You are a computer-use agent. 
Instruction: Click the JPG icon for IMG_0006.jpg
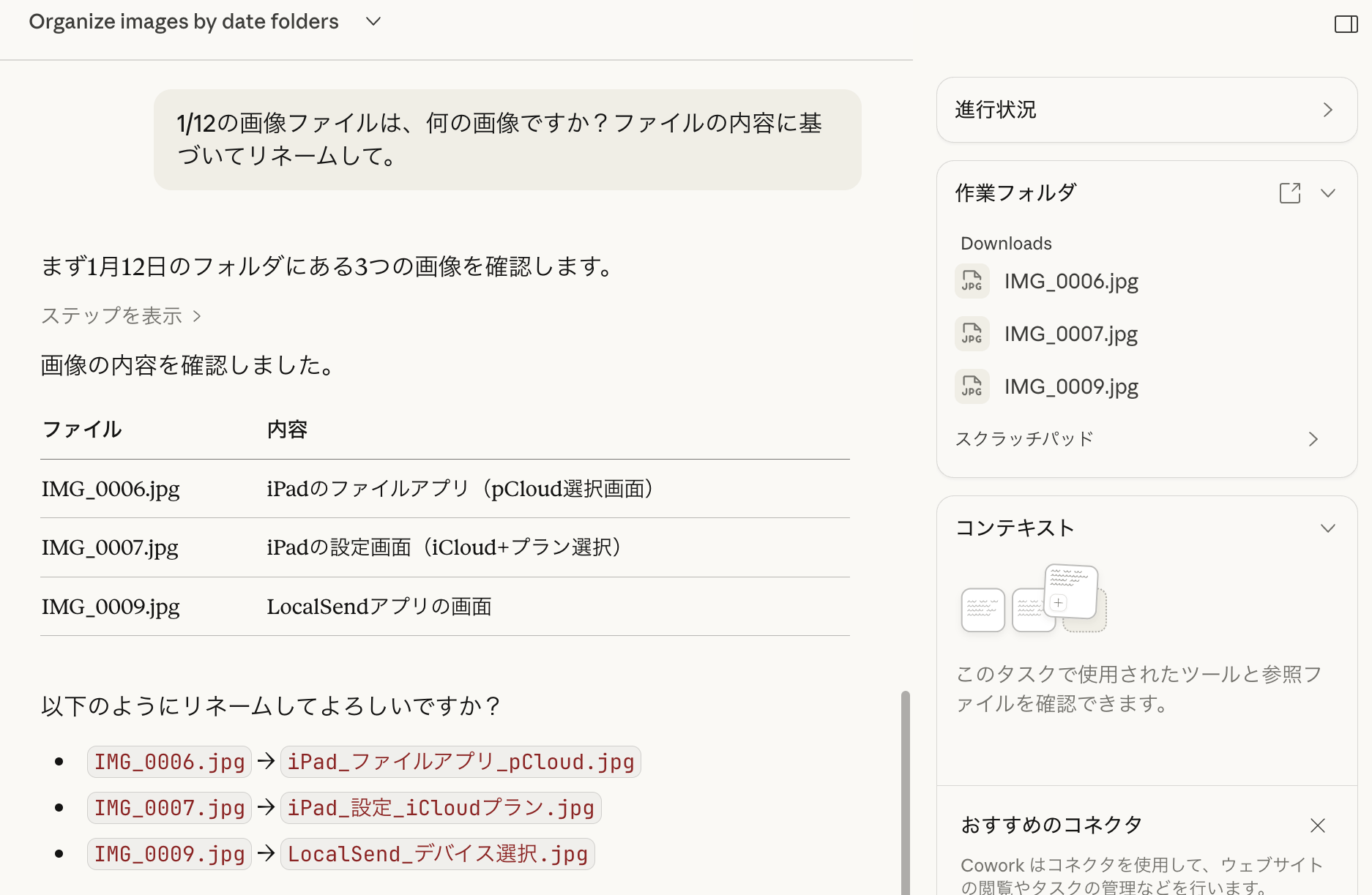pos(972,281)
